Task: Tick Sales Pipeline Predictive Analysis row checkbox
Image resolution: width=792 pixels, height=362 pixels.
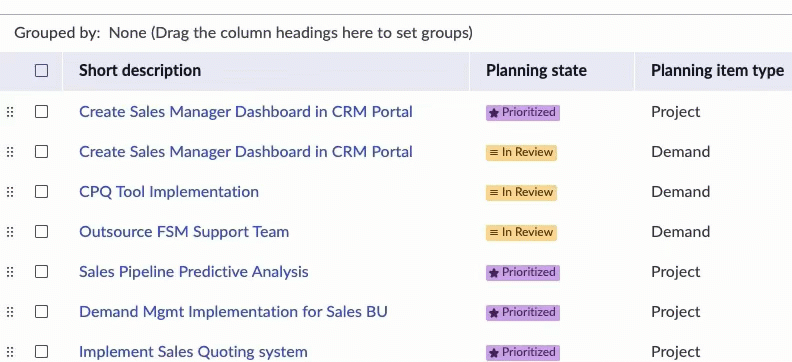Action: [x=41, y=272]
